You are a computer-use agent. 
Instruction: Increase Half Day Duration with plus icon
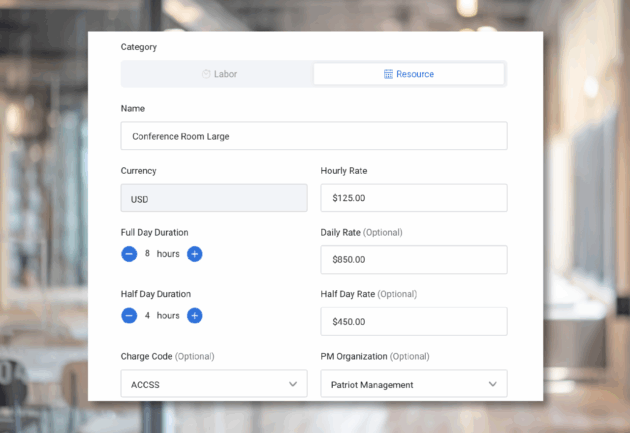pos(194,316)
